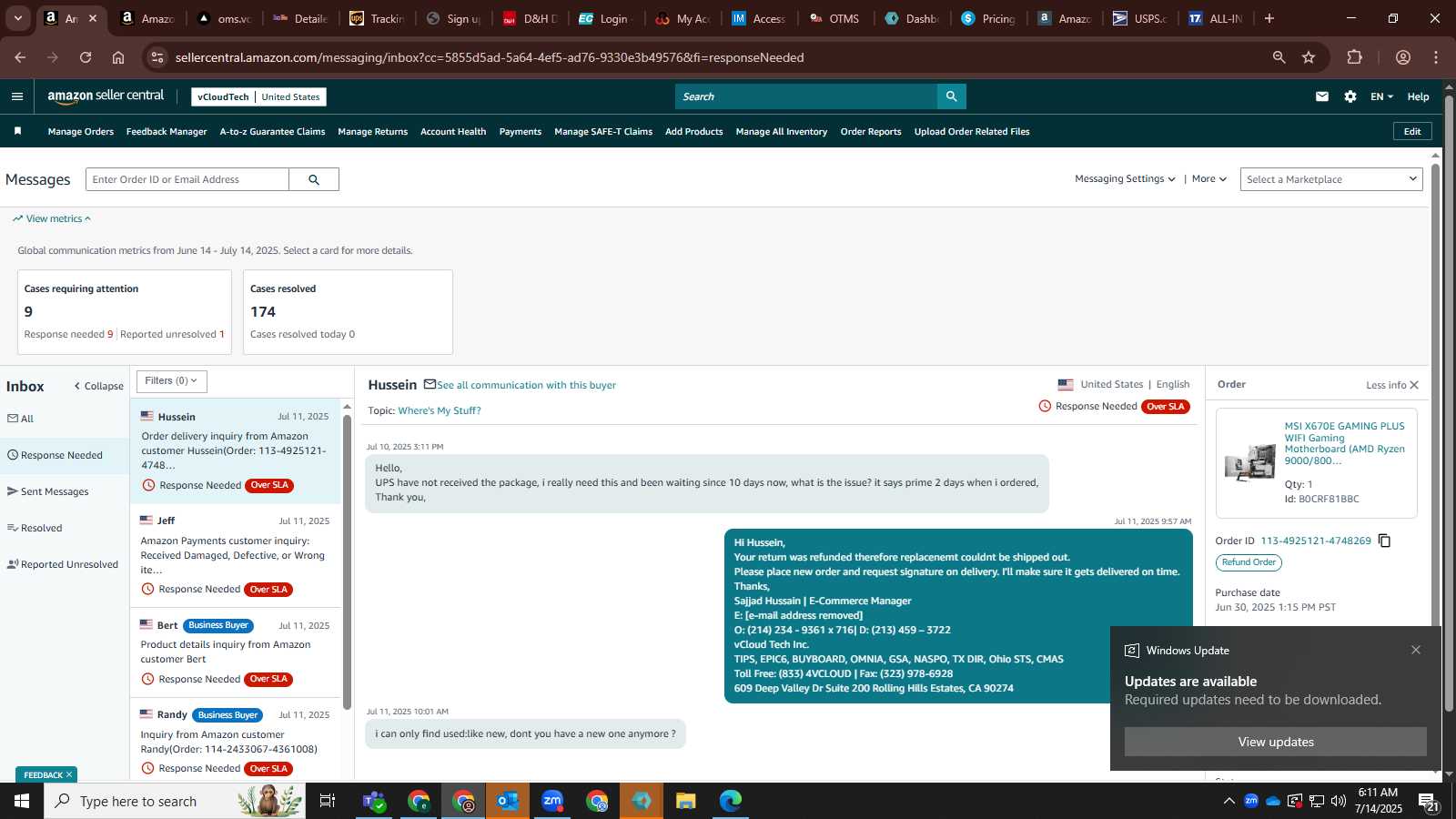Click the order search magnifier button
The width and height of the screenshot is (1456, 819).
314,179
